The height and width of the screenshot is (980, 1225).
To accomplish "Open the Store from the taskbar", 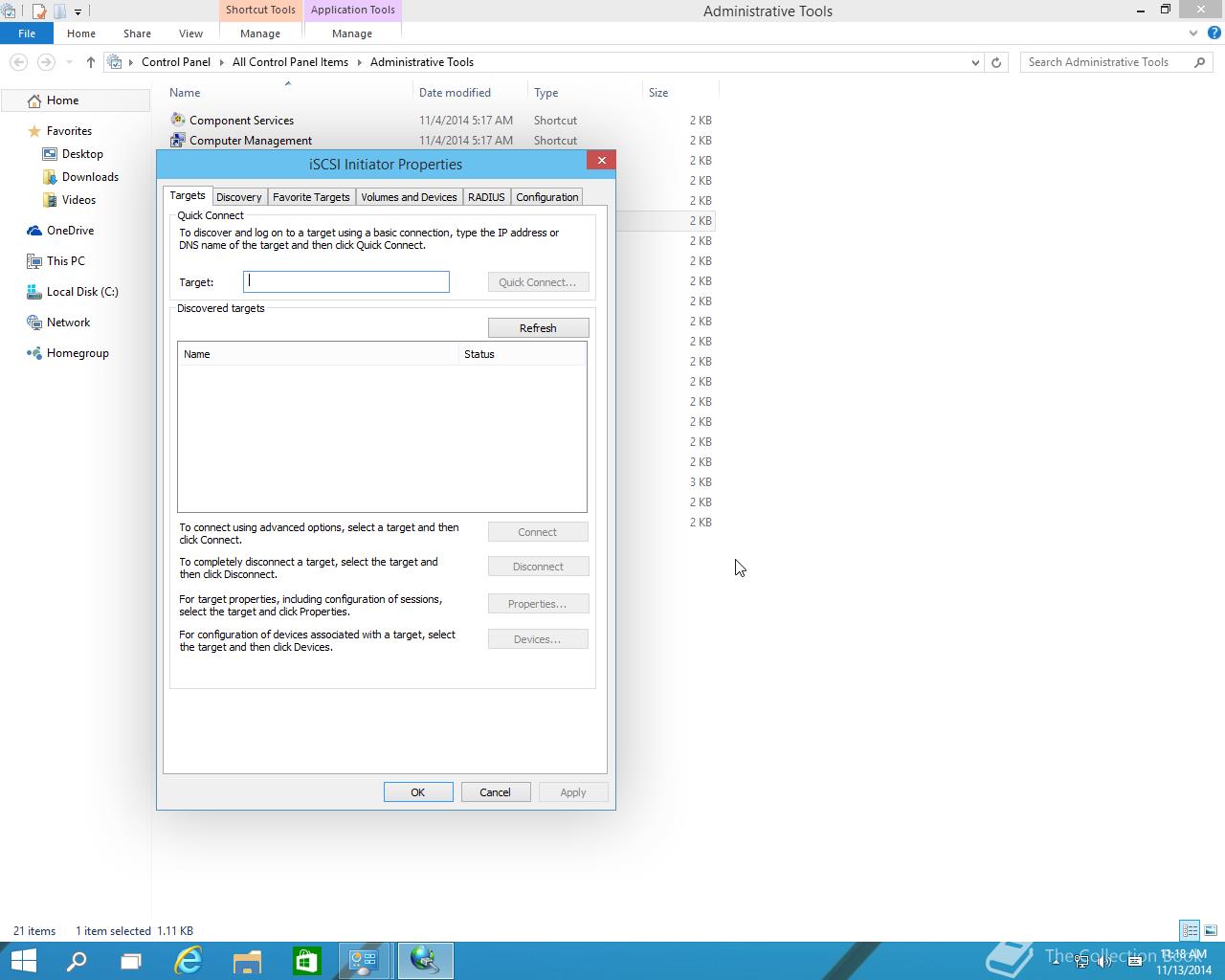I will (306, 961).
